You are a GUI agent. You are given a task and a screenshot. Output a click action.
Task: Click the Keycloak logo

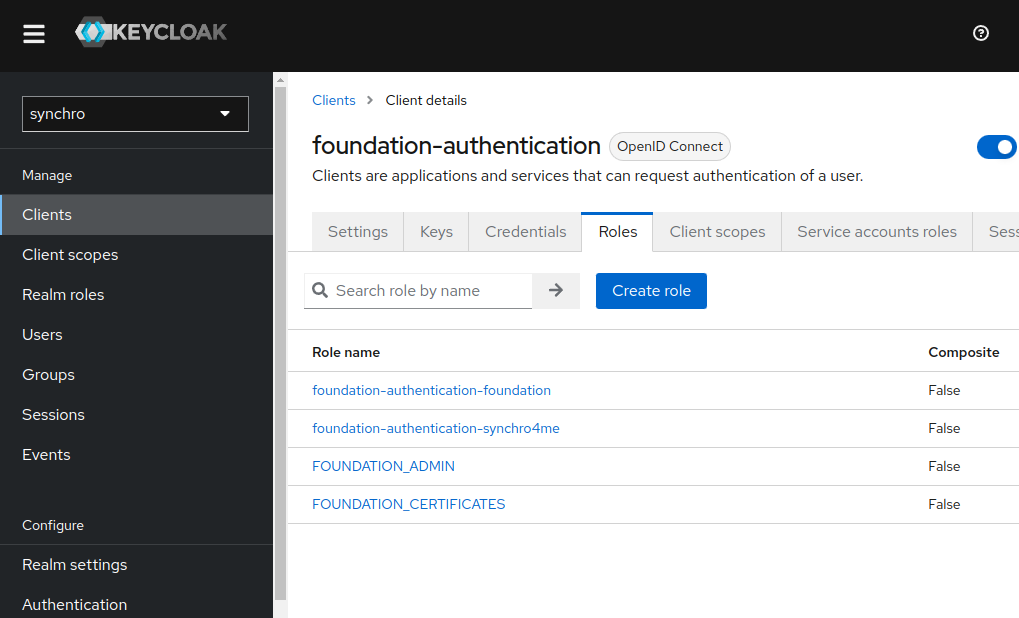150,31
